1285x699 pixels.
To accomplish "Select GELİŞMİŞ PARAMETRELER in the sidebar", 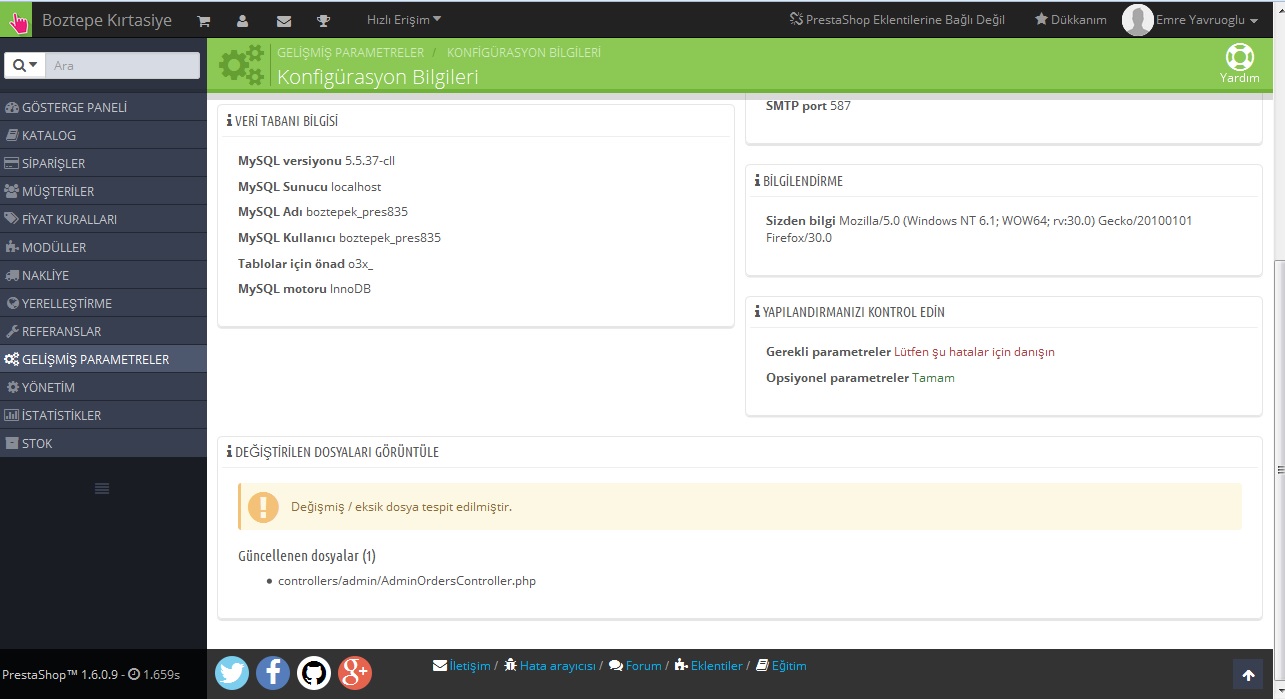I will (103, 359).
